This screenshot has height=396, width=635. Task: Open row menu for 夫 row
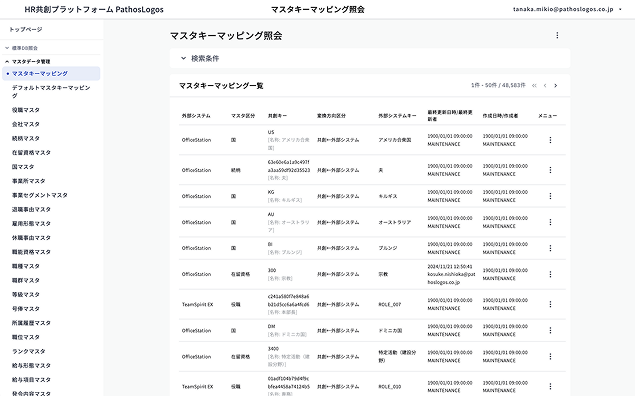pos(550,170)
